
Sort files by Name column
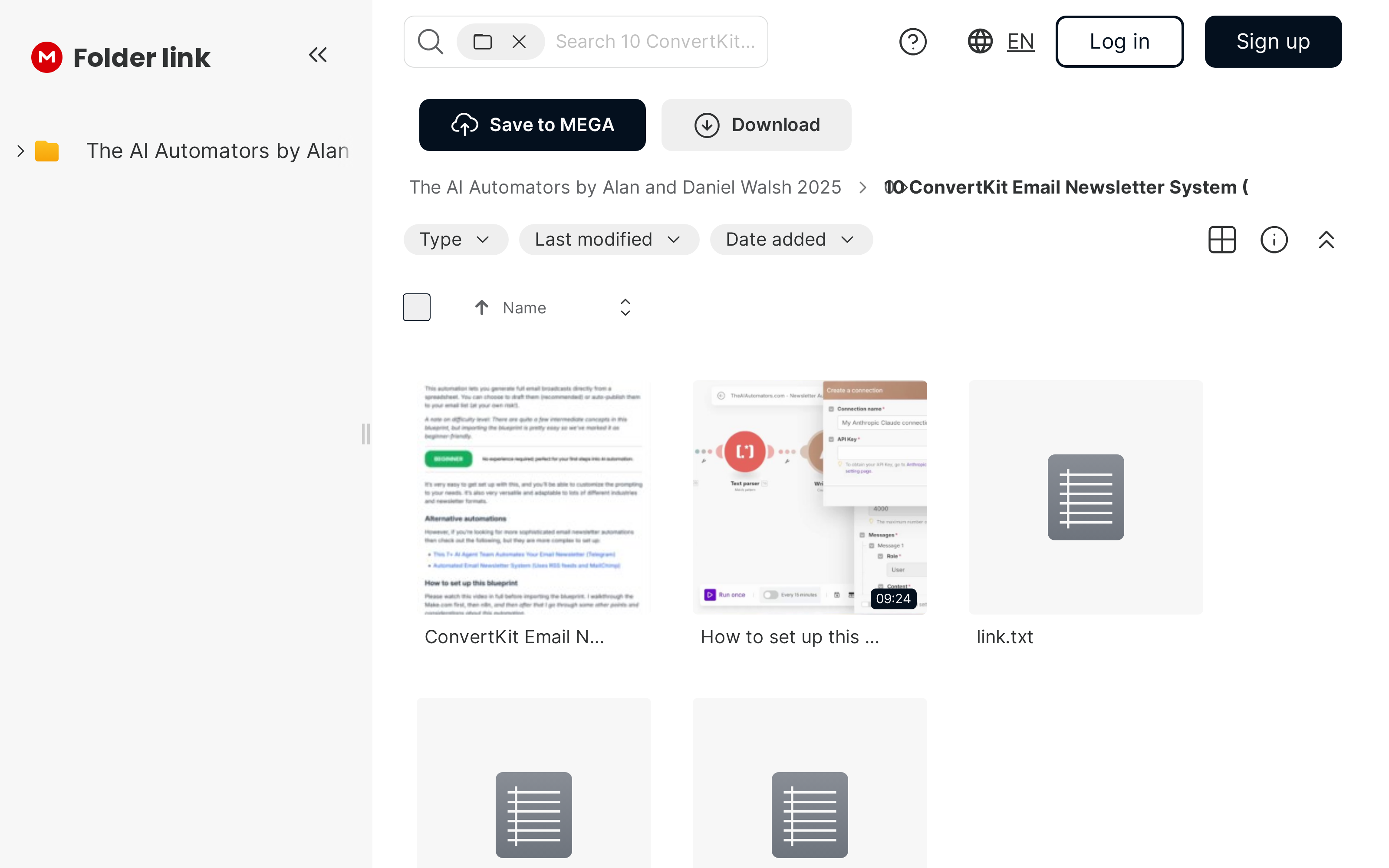point(524,308)
